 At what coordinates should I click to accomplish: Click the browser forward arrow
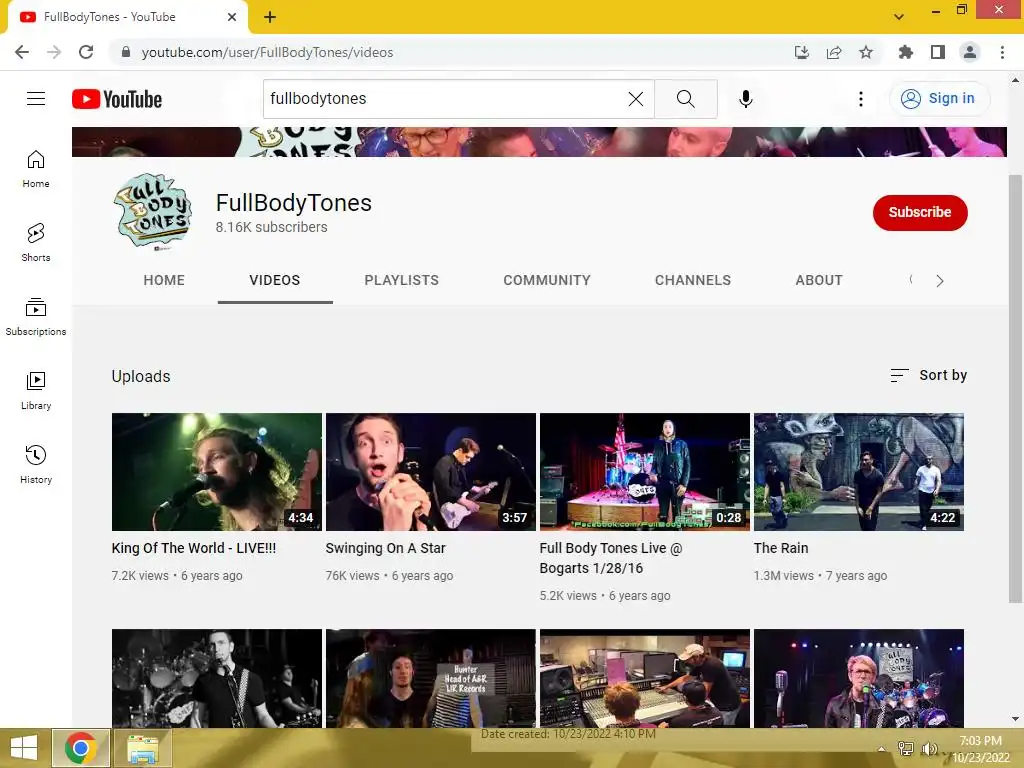click(54, 52)
